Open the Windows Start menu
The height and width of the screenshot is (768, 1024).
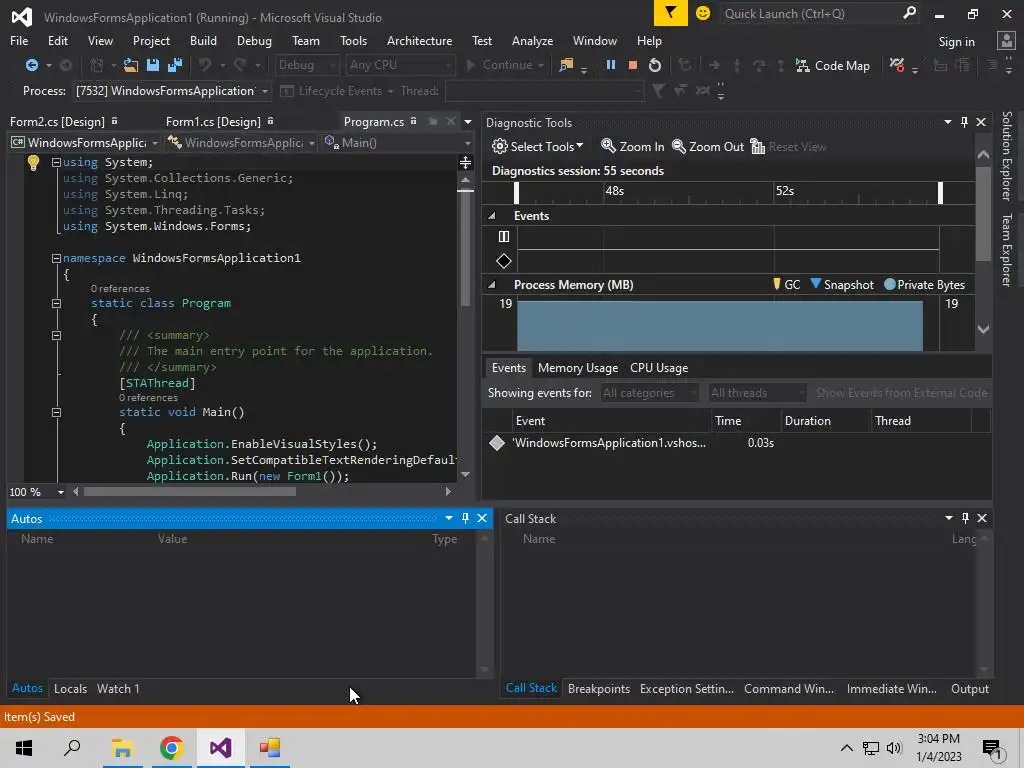coord(24,748)
